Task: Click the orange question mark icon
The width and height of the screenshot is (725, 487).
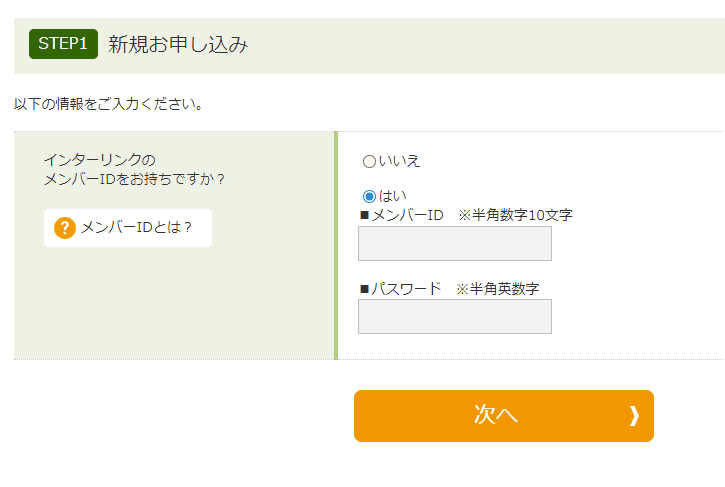Action: tap(65, 228)
